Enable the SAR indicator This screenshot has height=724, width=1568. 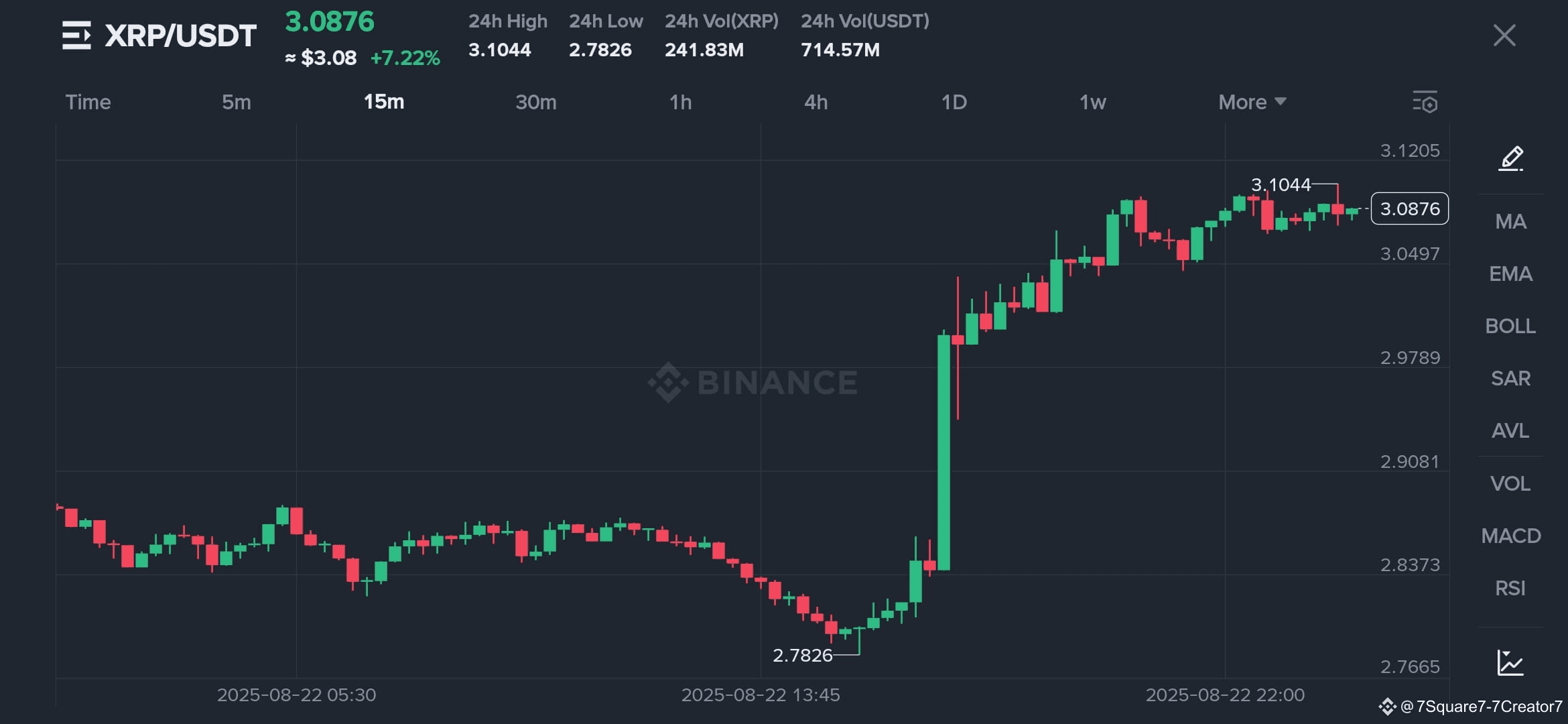click(x=1510, y=378)
